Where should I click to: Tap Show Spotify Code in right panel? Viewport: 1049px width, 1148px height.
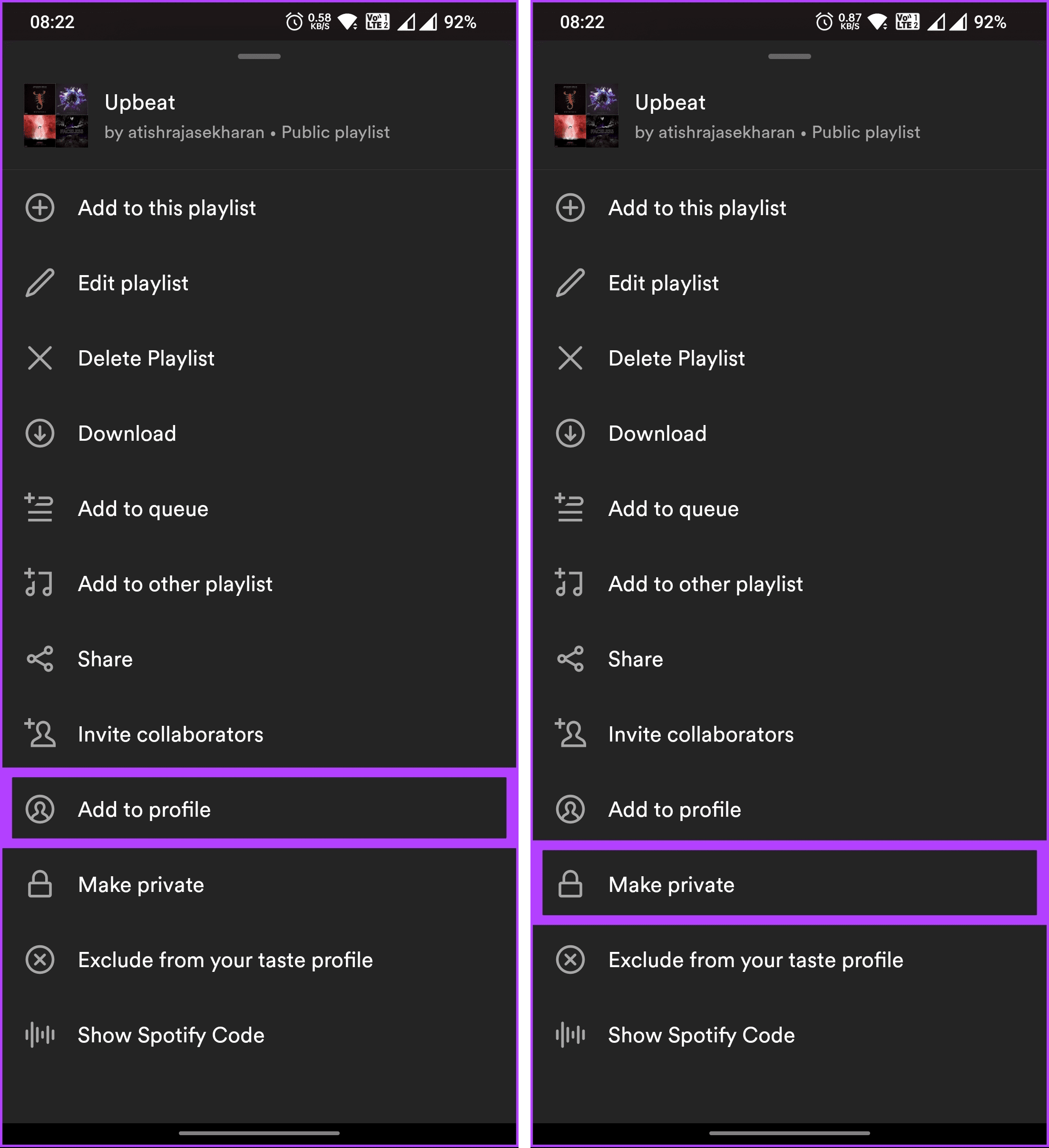pyautogui.click(x=789, y=1035)
